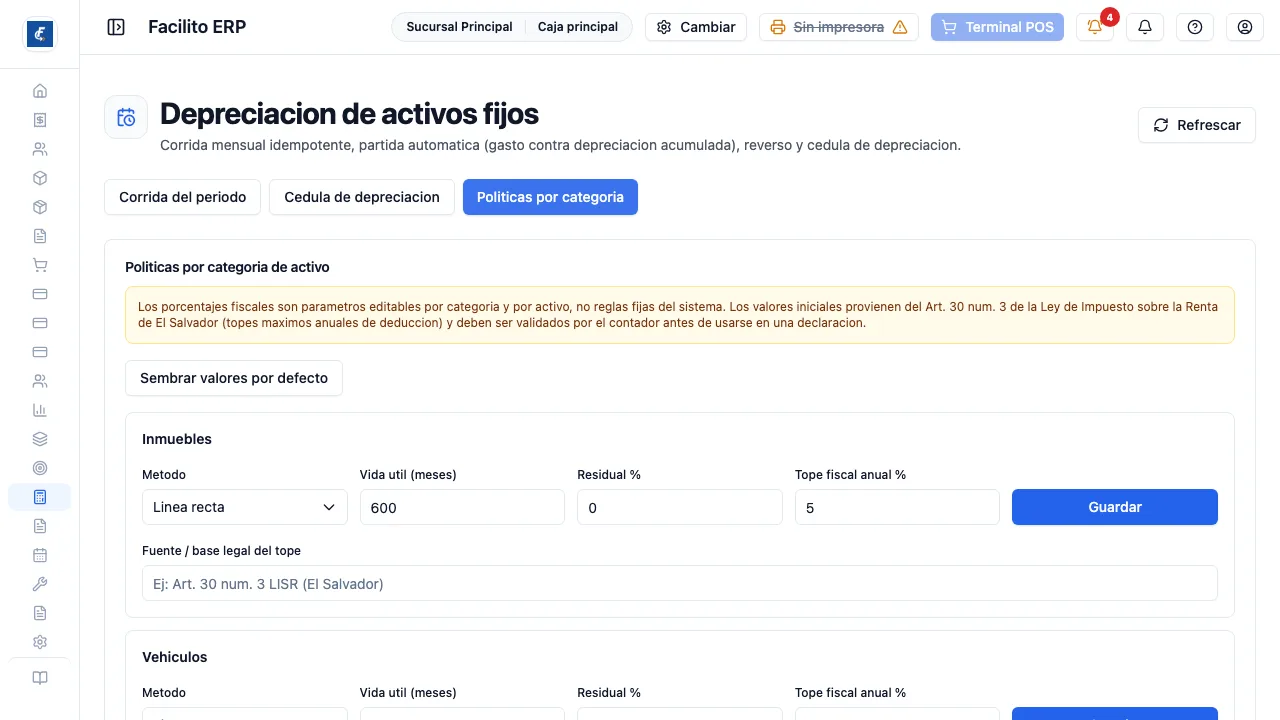
Task: Click the Cambiar button in the header
Action: click(696, 27)
